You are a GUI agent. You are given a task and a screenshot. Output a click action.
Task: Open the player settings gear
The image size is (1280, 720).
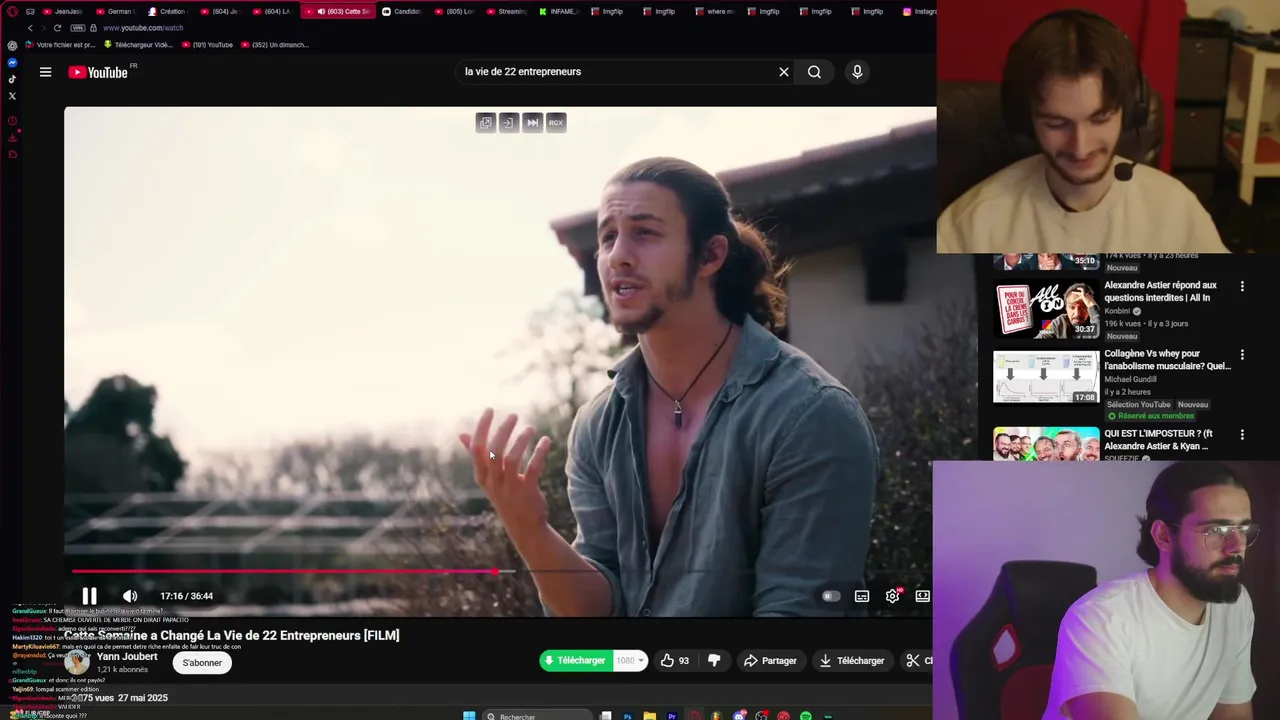click(x=892, y=596)
